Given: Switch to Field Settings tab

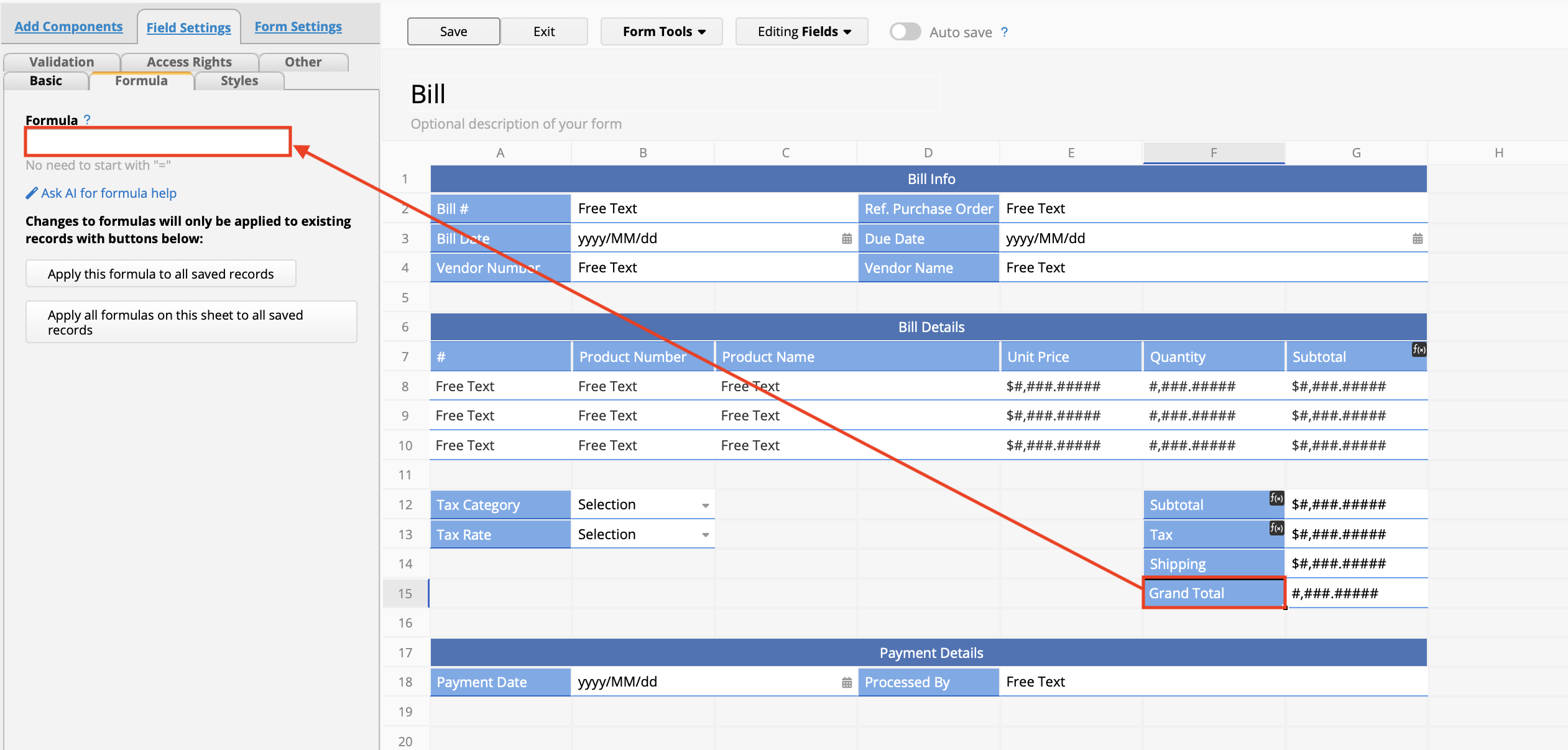Looking at the screenshot, I should (188, 27).
